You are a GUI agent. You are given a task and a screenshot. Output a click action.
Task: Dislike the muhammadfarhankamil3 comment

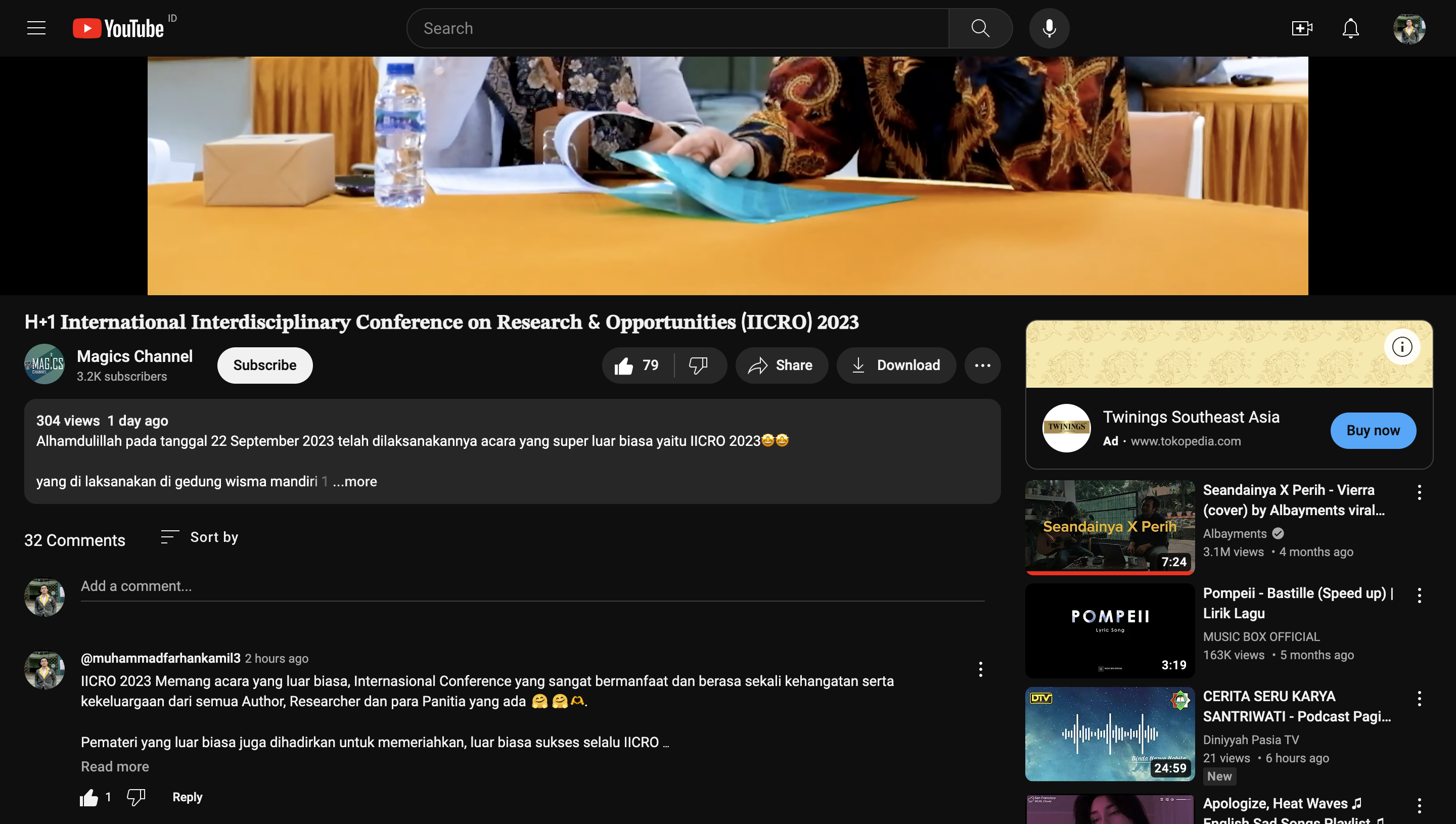(x=136, y=797)
